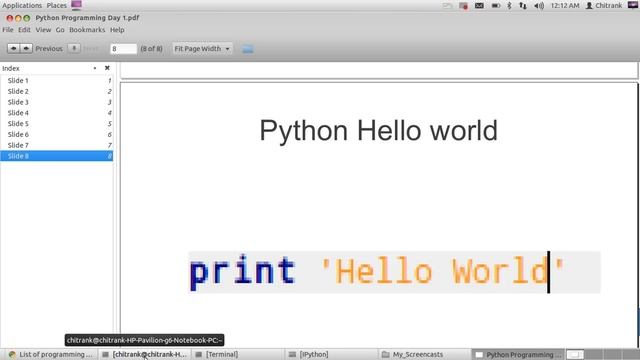640x360 pixels.
Task: Open the network connection indicator
Action: [x=523, y=6]
